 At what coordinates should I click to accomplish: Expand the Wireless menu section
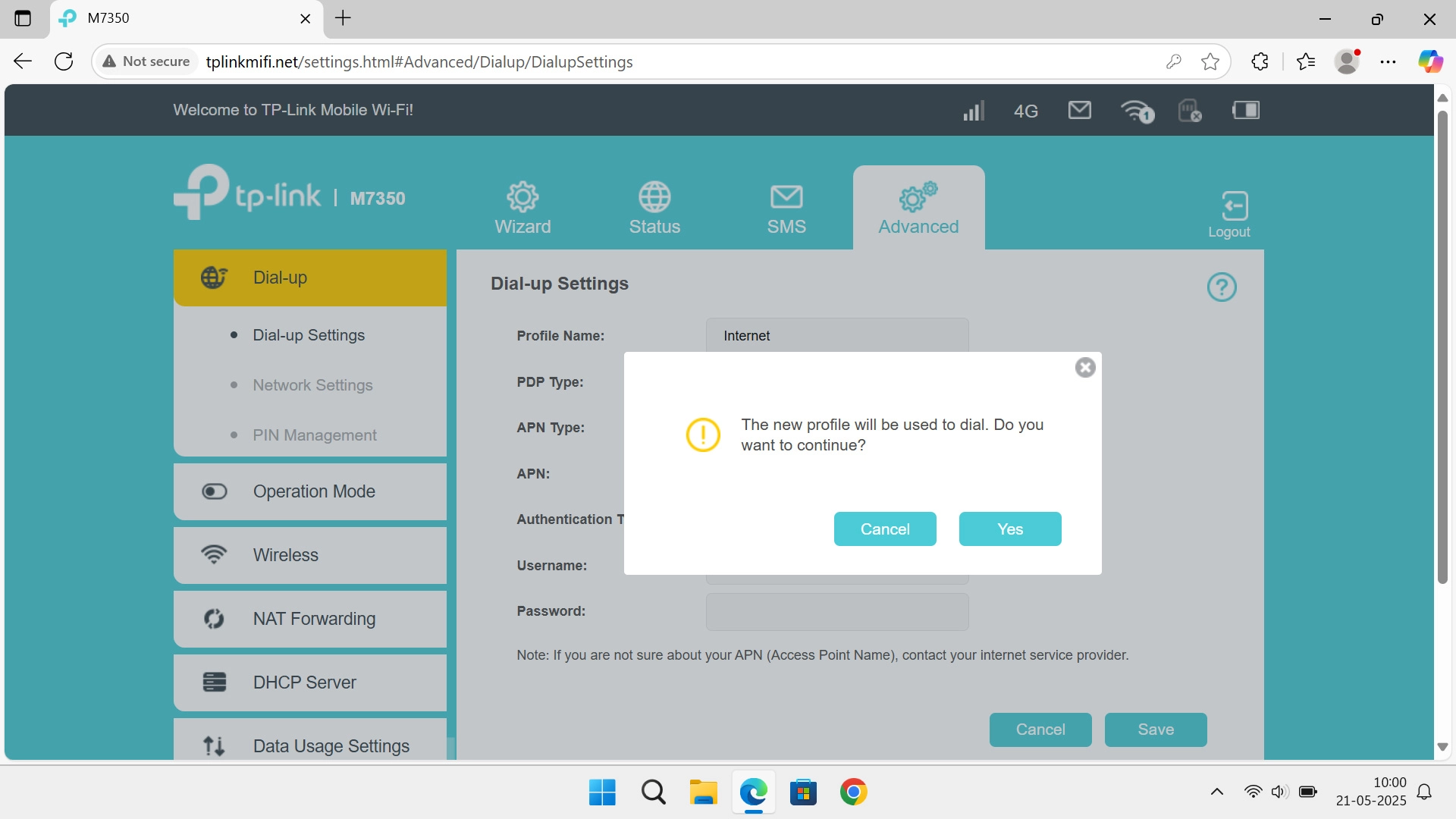tap(309, 555)
